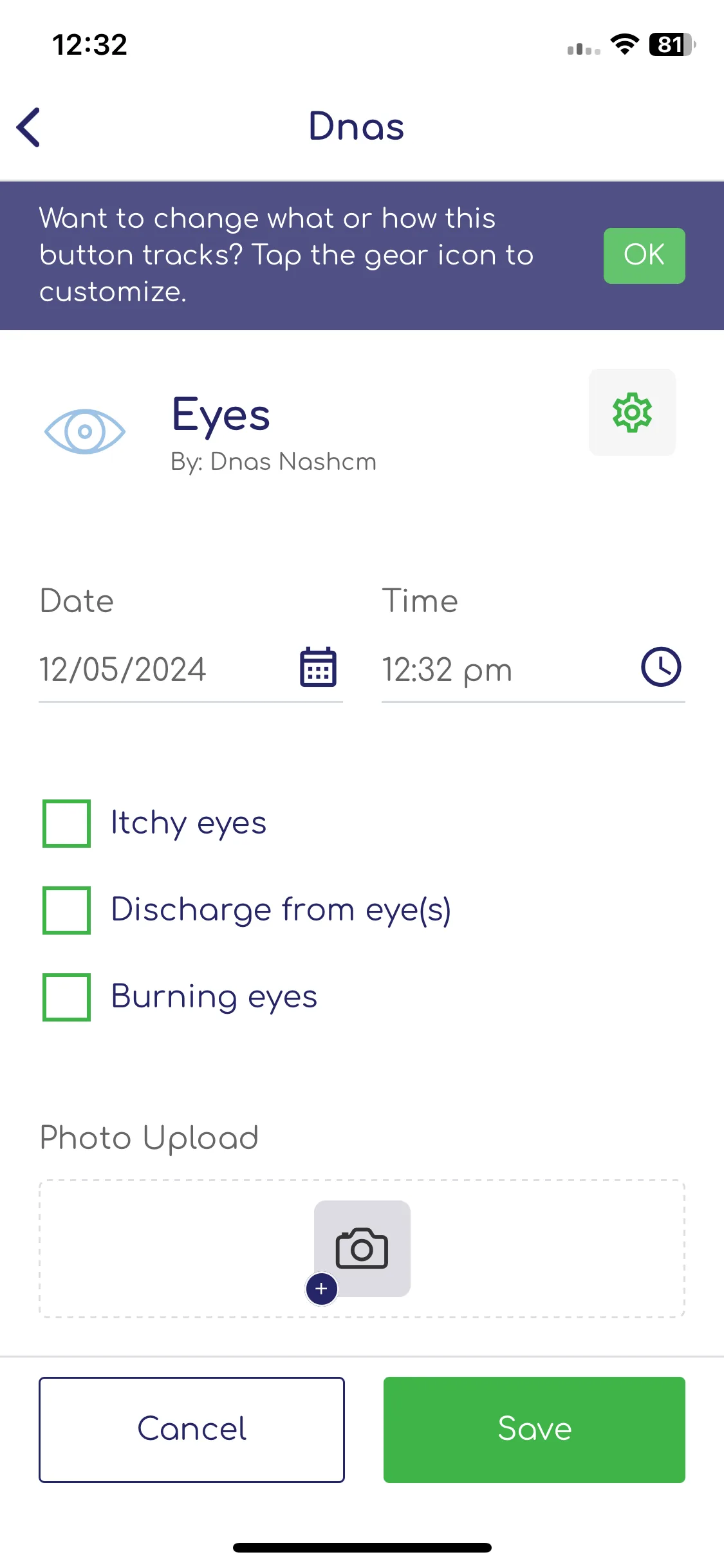Check Discharge from eye(s) checkbox

pyautogui.click(x=66, y=910)
